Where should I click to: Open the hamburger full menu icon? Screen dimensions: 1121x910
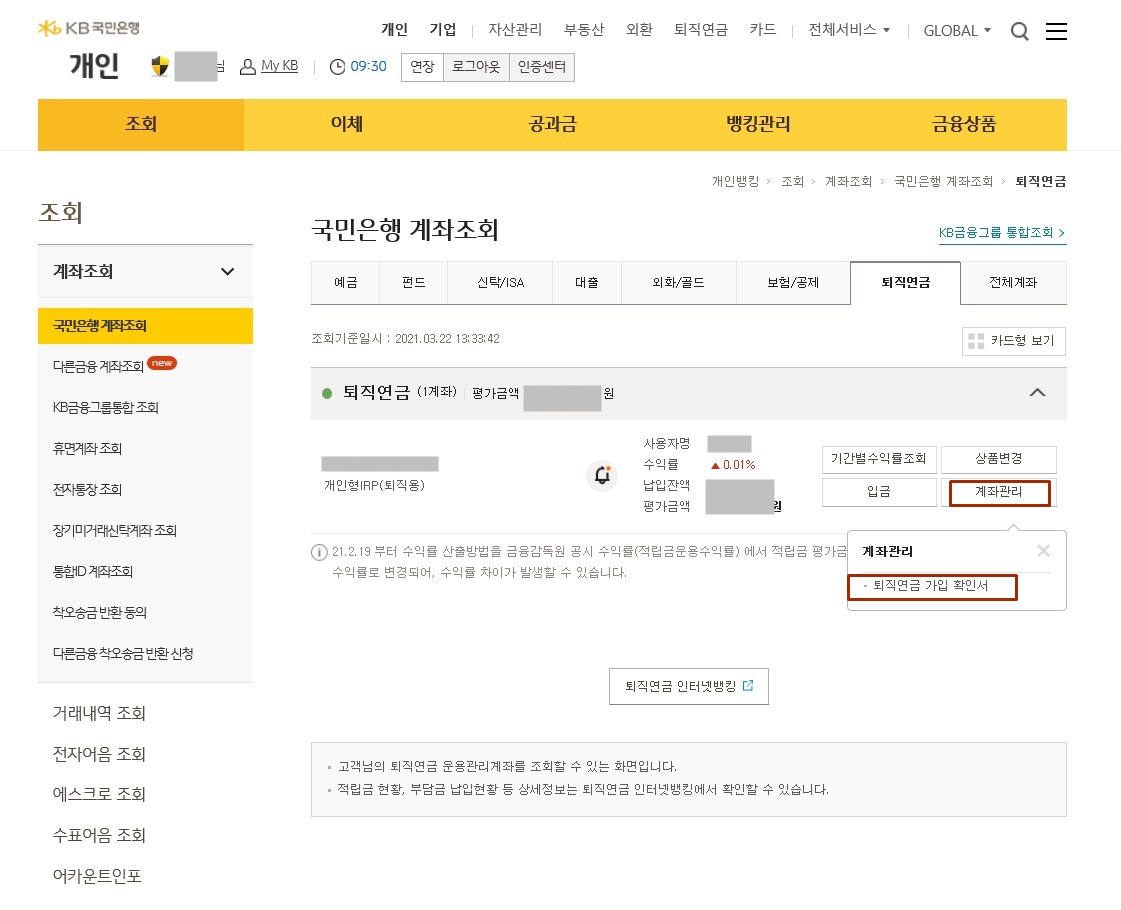[1056, 31]
